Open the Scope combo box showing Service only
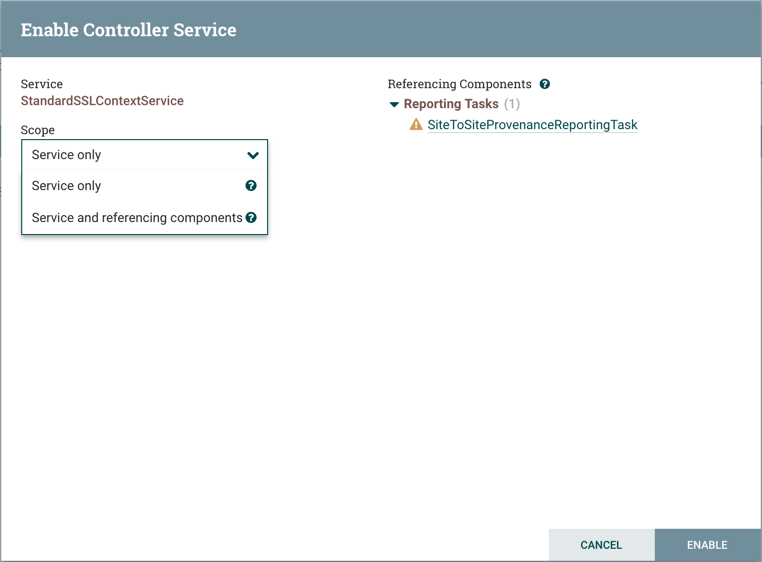762x562 pixels. [x=144, y=155]
